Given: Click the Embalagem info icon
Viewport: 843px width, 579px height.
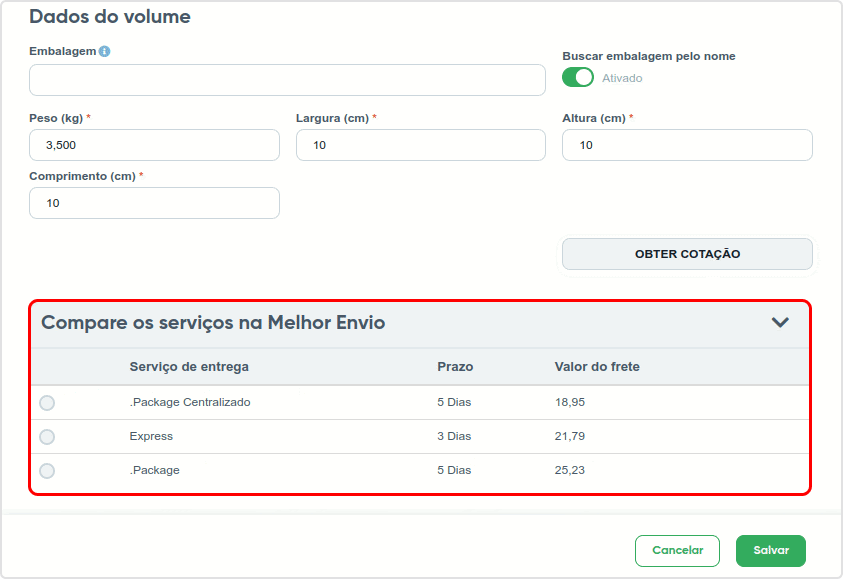Looking at the screenshot, I should (x=105, y=51).
